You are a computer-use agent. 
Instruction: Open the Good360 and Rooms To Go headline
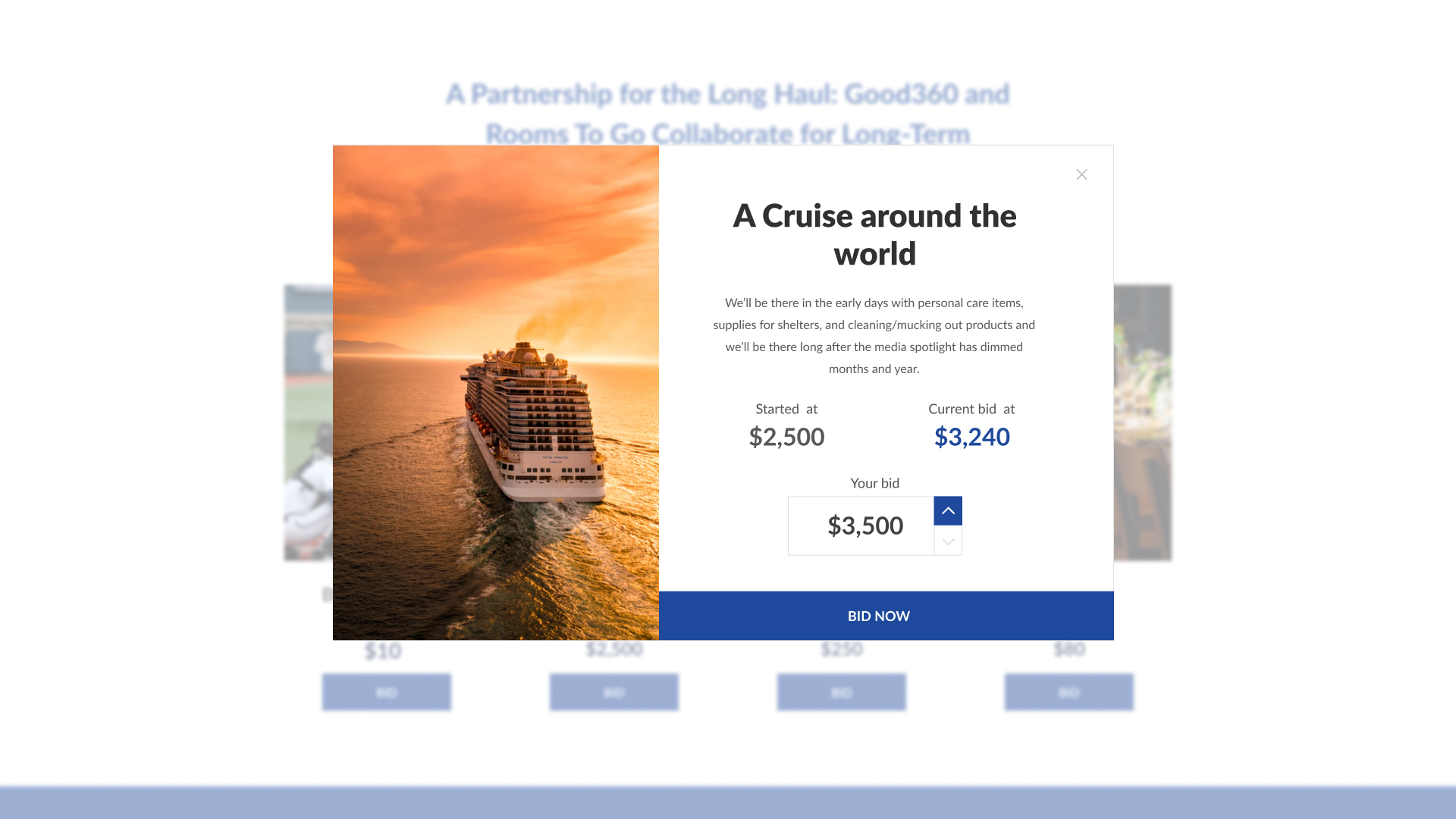728,114
